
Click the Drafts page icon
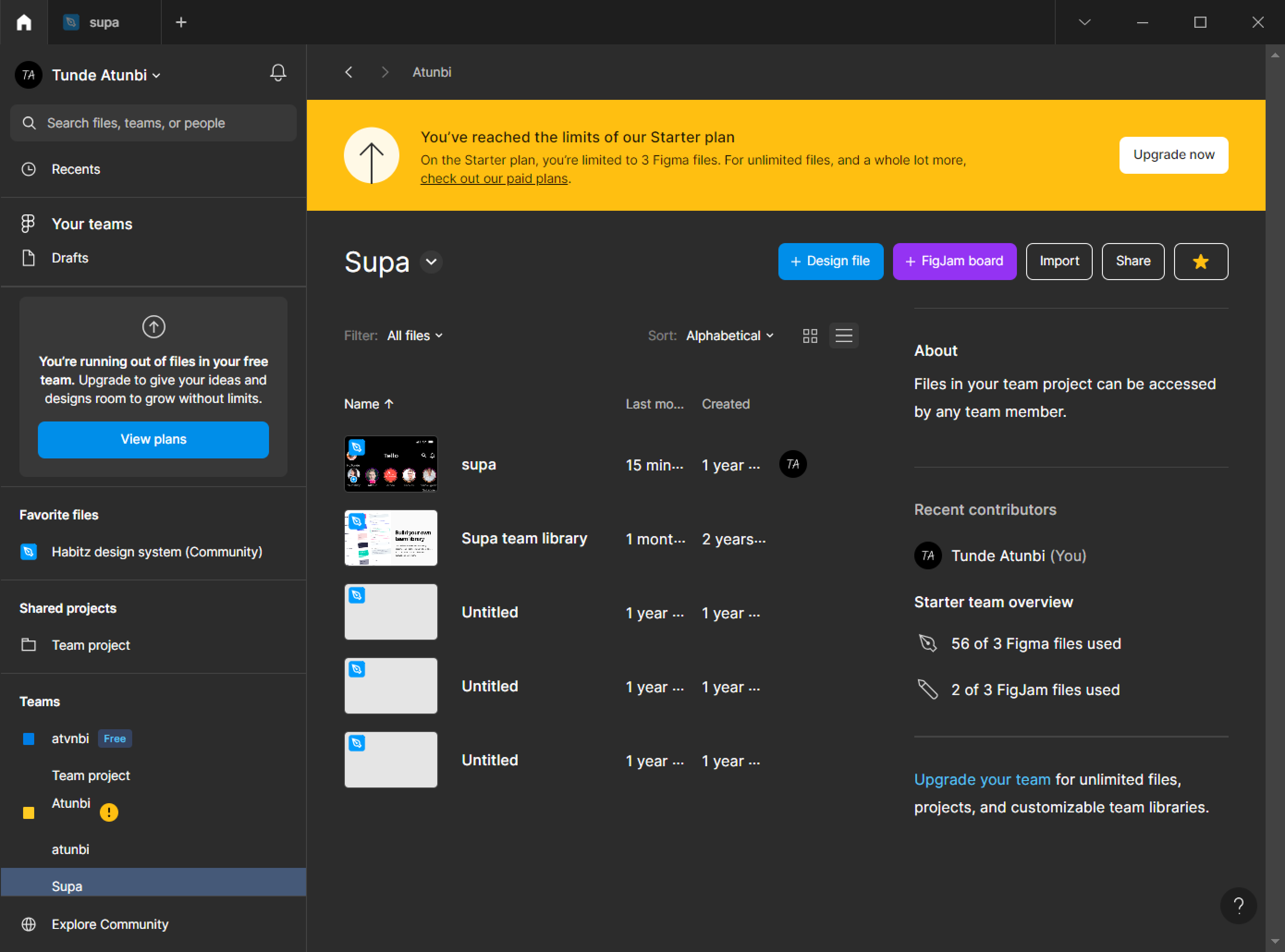point(28,257)
